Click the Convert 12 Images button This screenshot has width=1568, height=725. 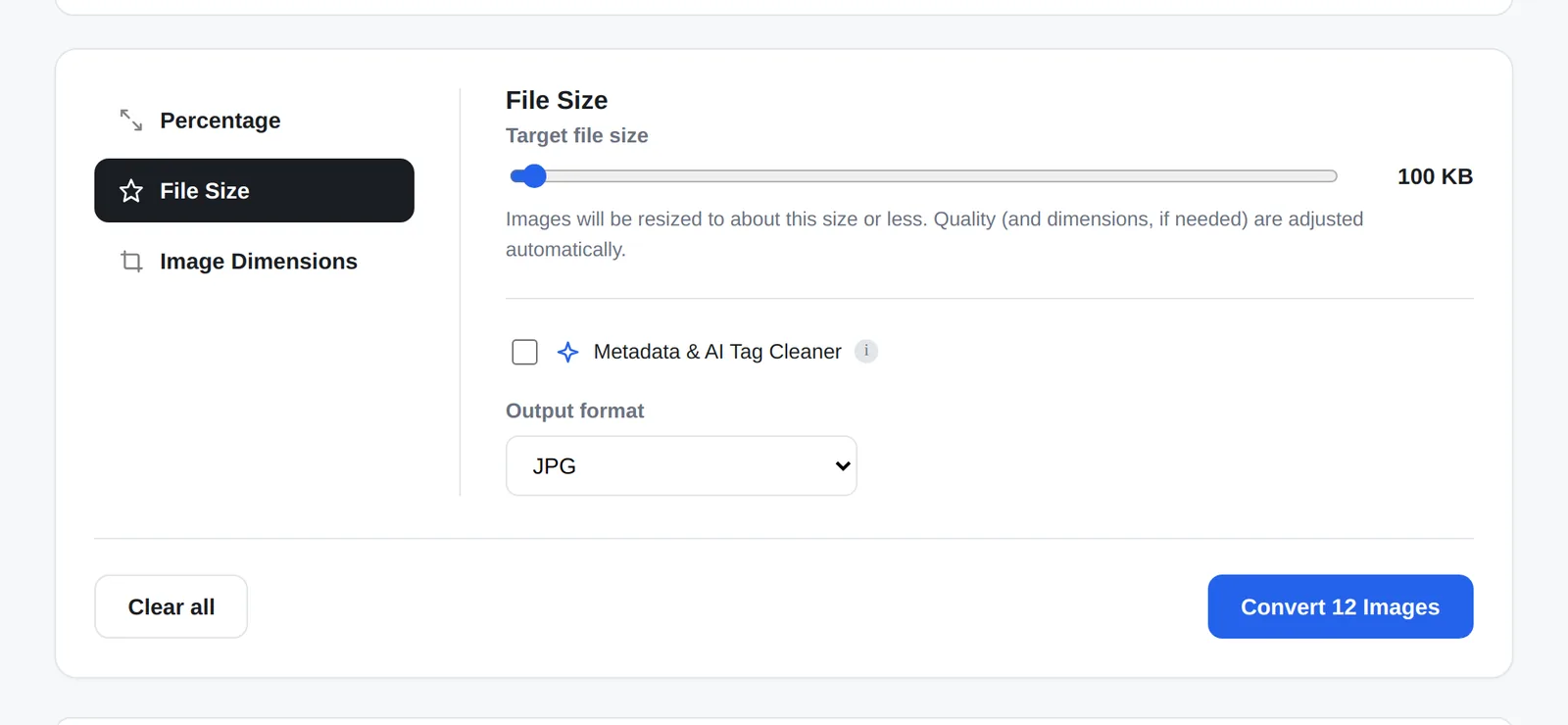(1340, 606)
